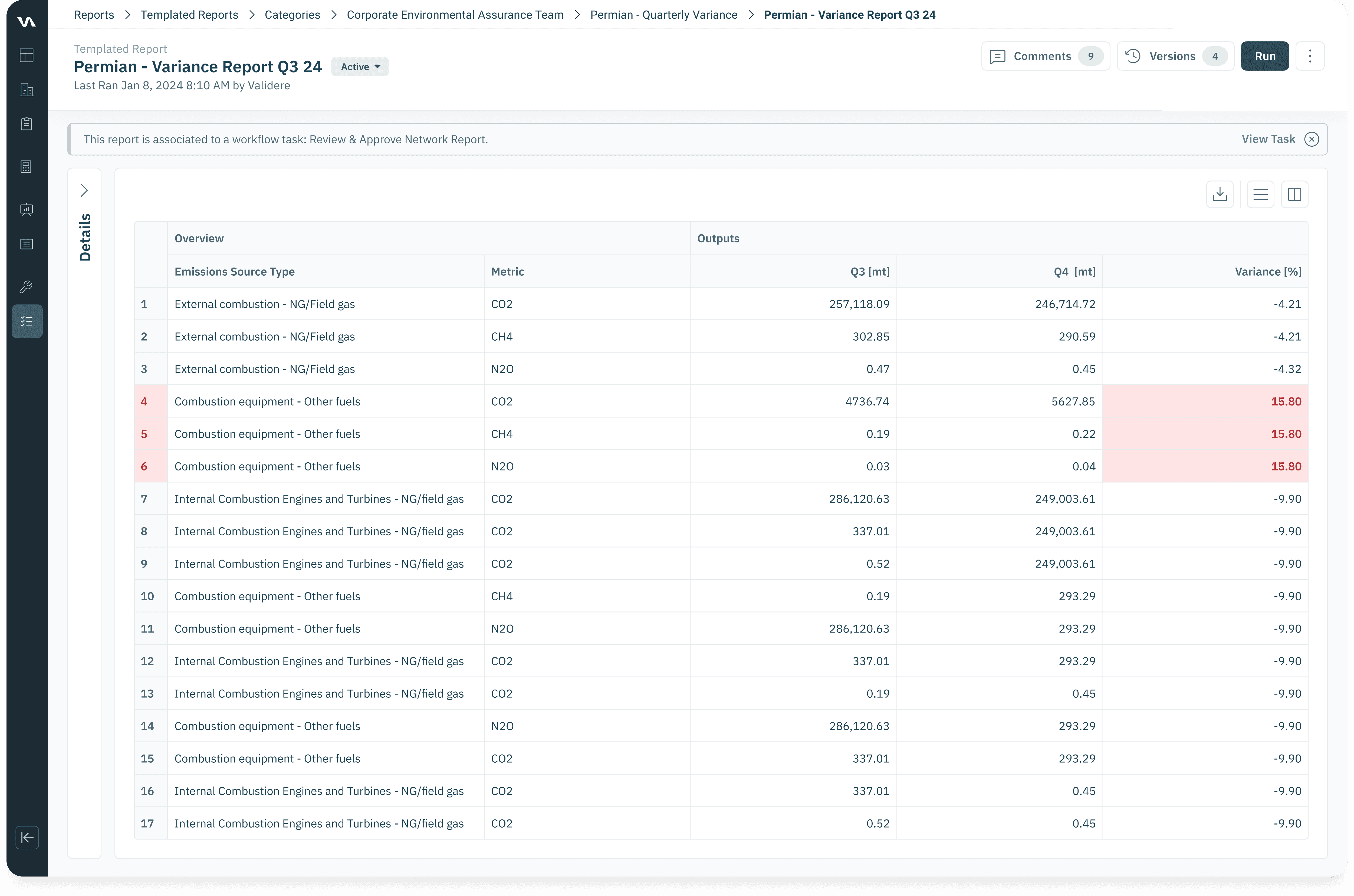The image size is (1354, 896).
Task: Open the Versions history button
Action: pyautogui.click(x=1175, y=56)
